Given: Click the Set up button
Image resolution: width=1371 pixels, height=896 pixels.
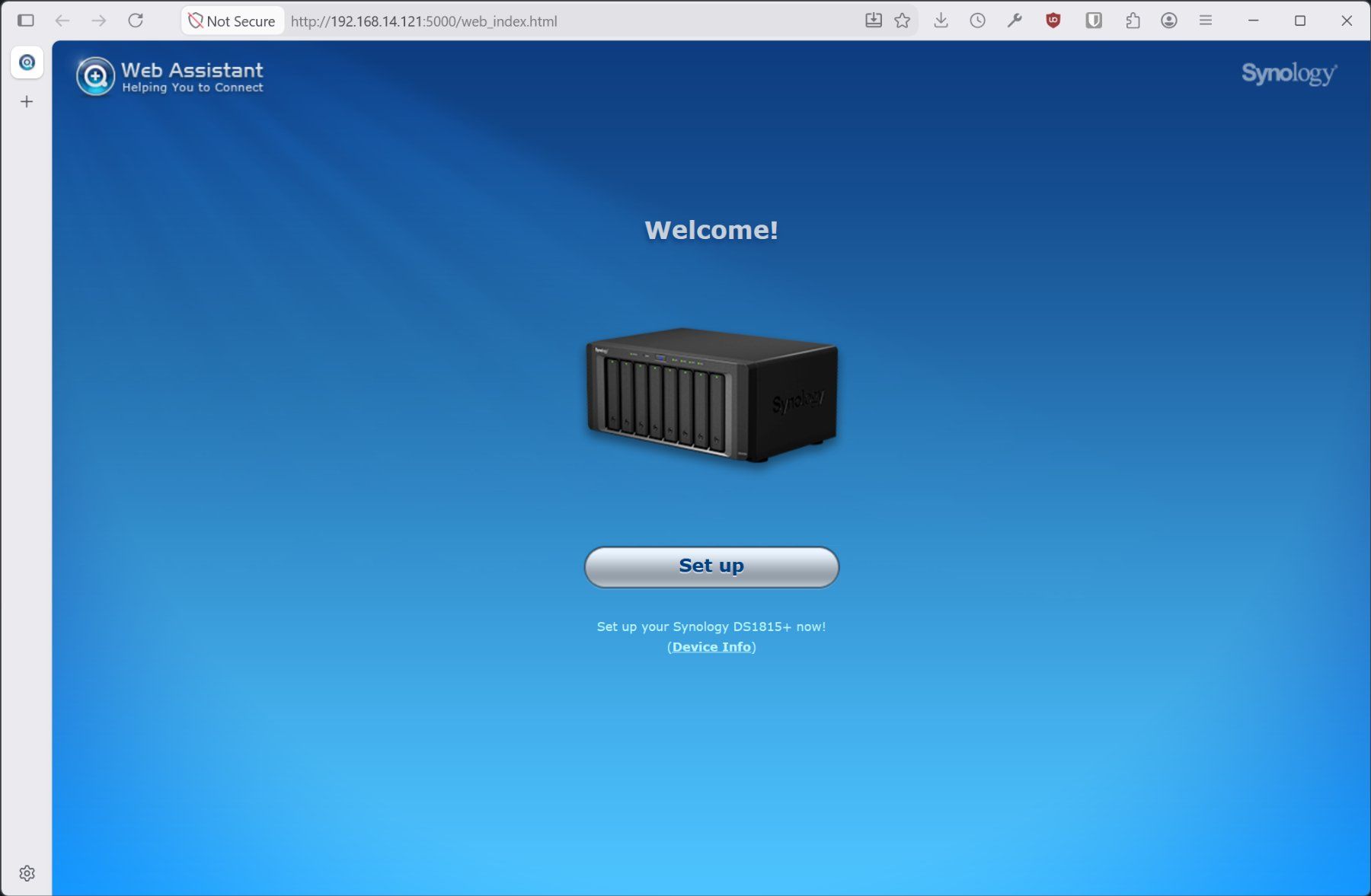Looking at the screenshot, I should [x=711, y=566].
